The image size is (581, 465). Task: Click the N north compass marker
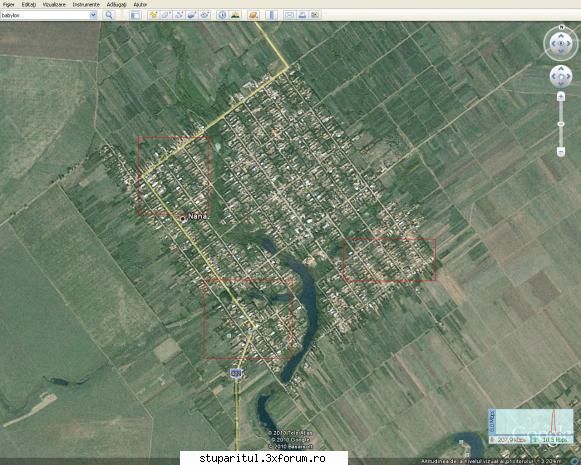pyautogui.click(x=561, y=27)
